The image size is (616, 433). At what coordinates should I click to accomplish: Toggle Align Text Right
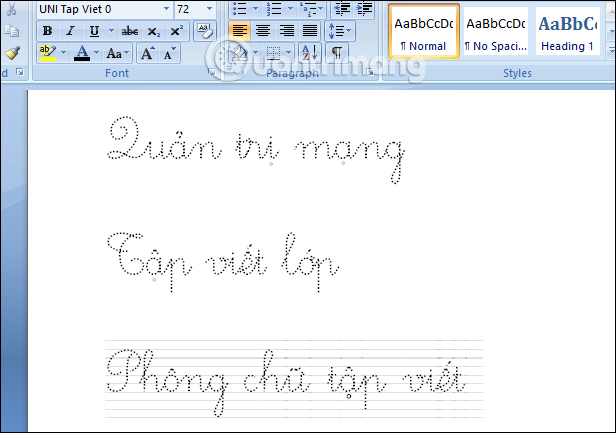pos(286,31)
